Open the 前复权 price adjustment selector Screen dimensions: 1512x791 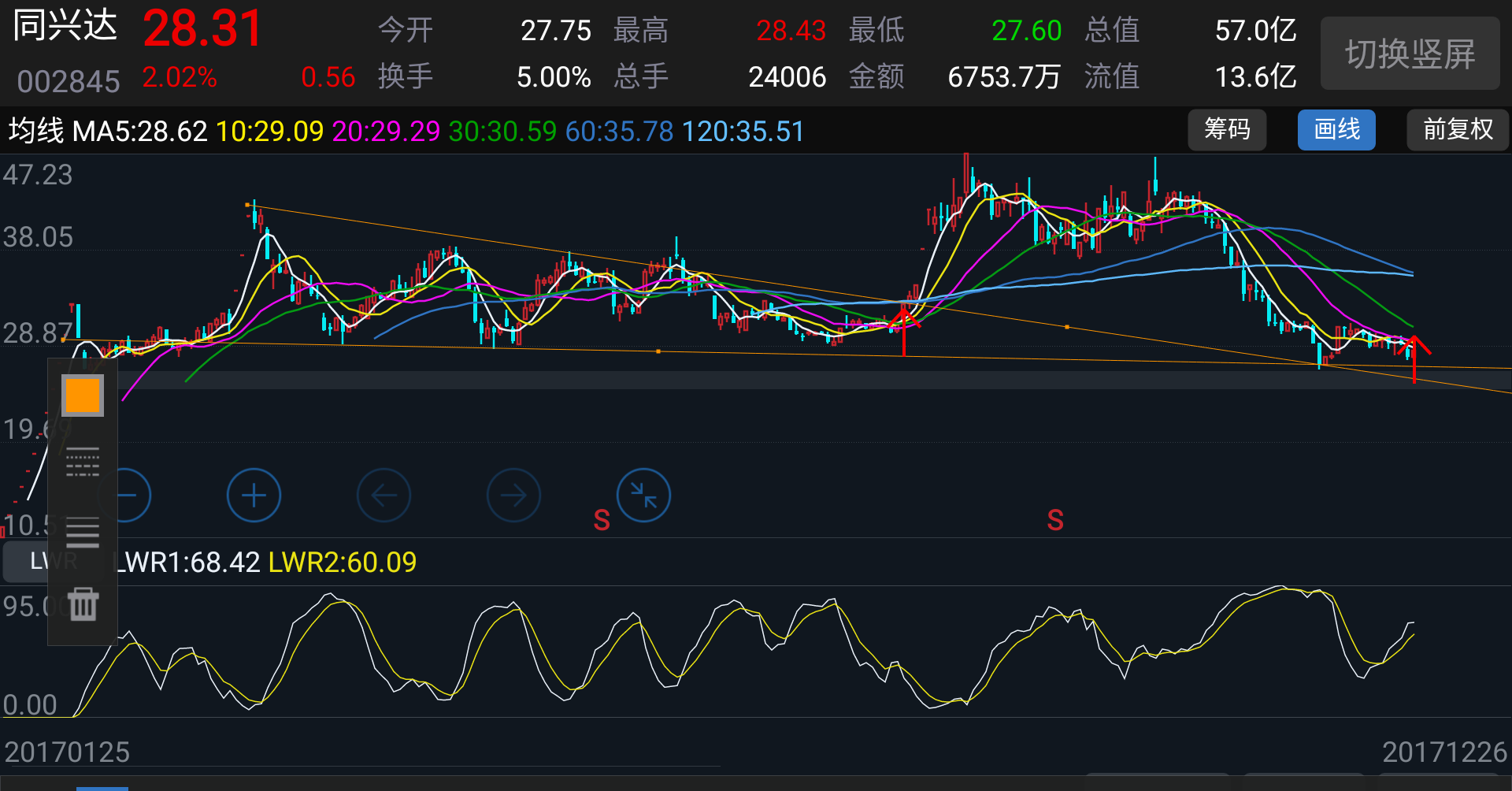(x=1457, y=130)
